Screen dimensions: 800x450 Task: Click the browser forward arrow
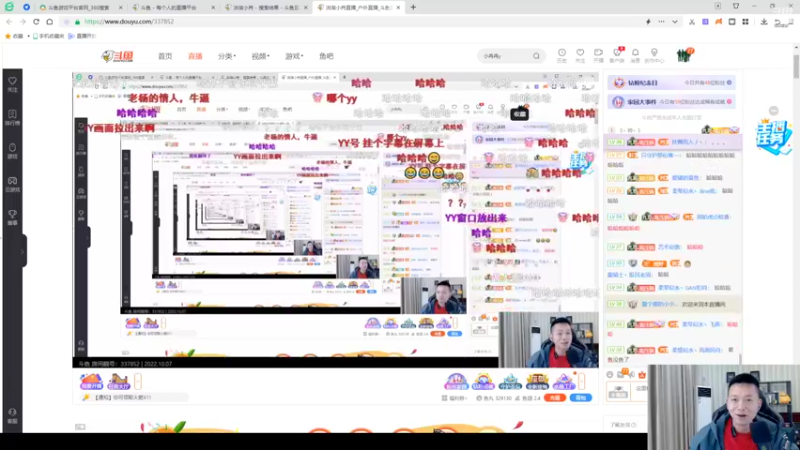click(22, 22)
